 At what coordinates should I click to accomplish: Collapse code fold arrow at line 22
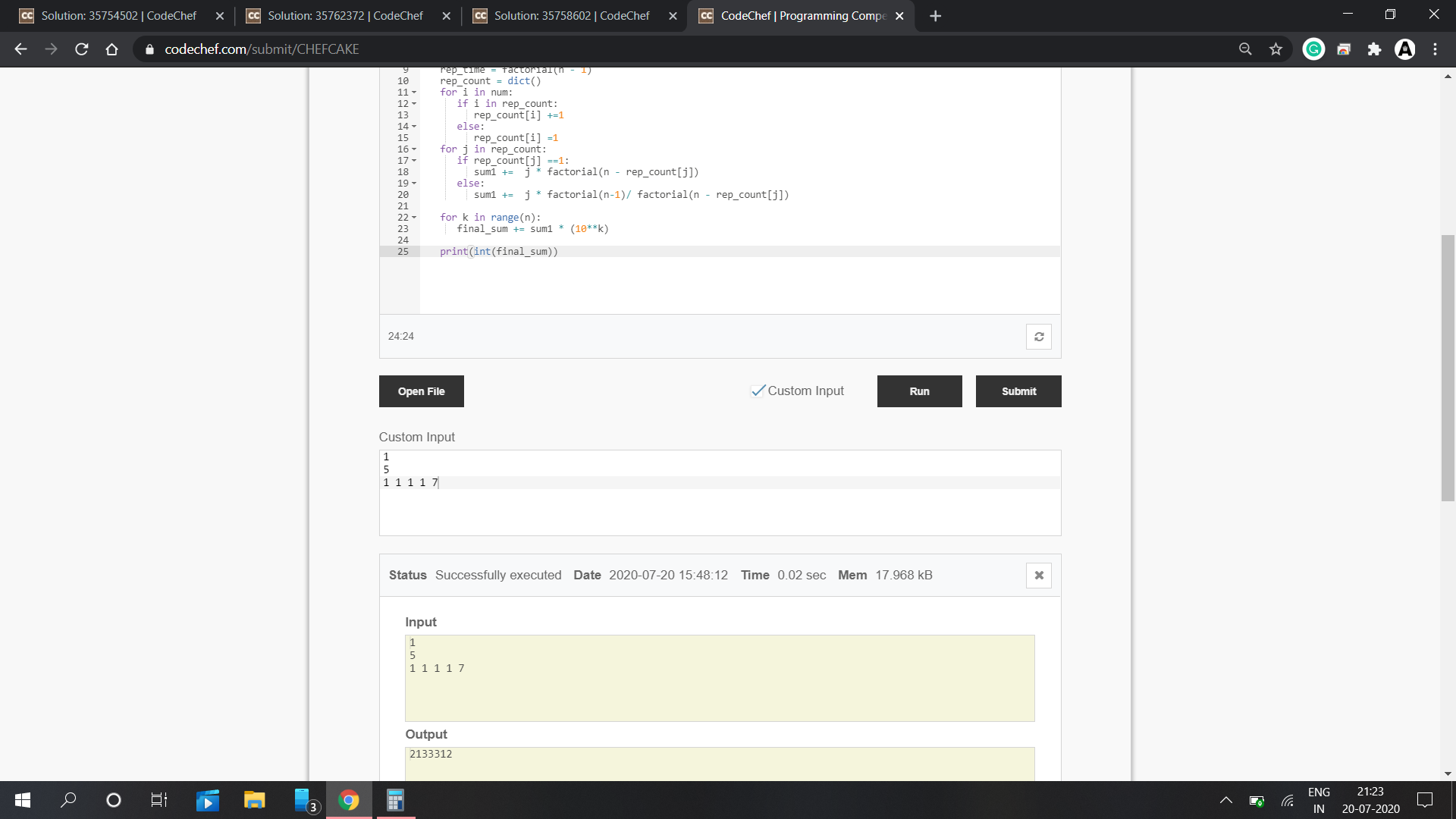(414, 218)
